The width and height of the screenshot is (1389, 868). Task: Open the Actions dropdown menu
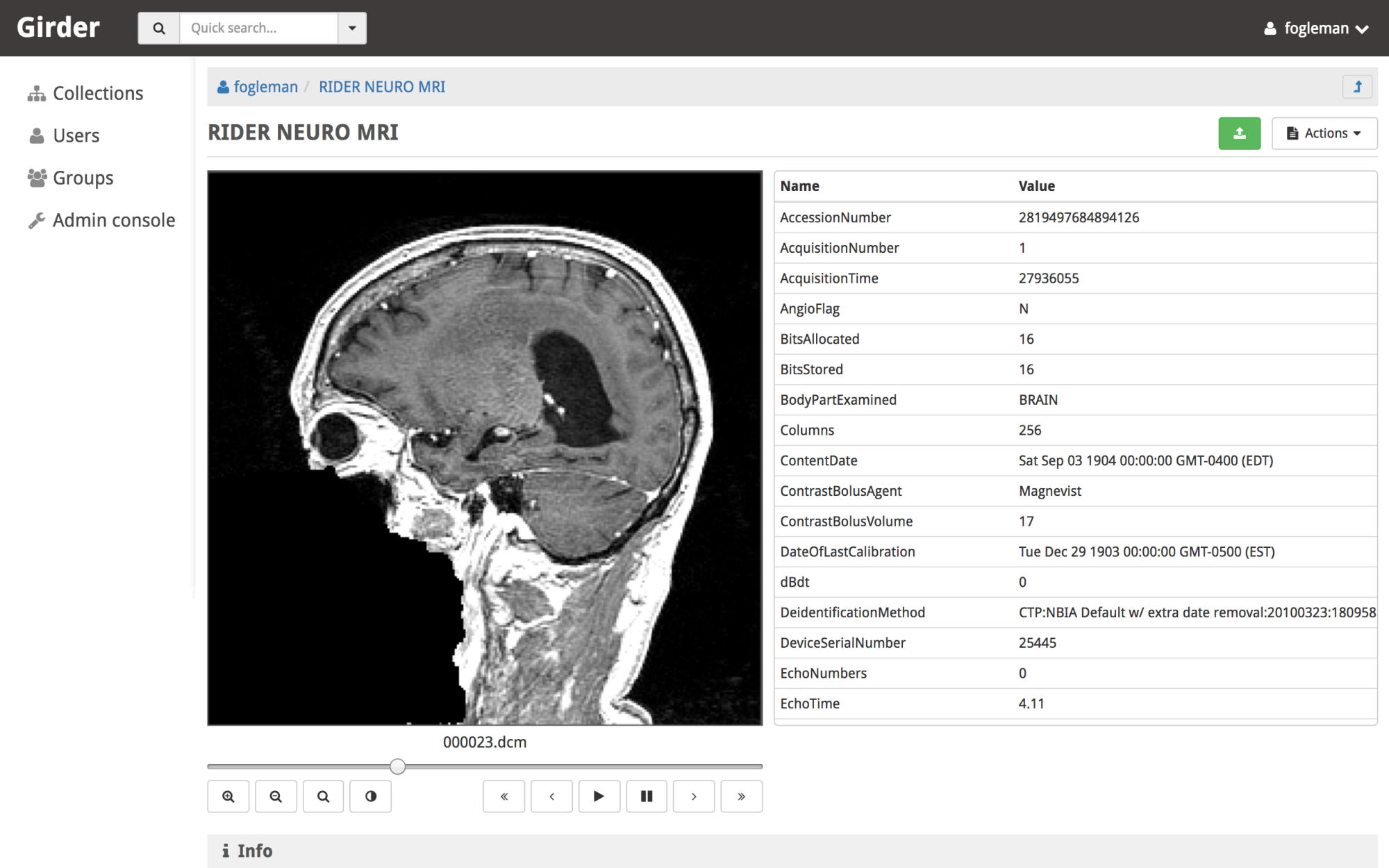[x=1324, y=133]
